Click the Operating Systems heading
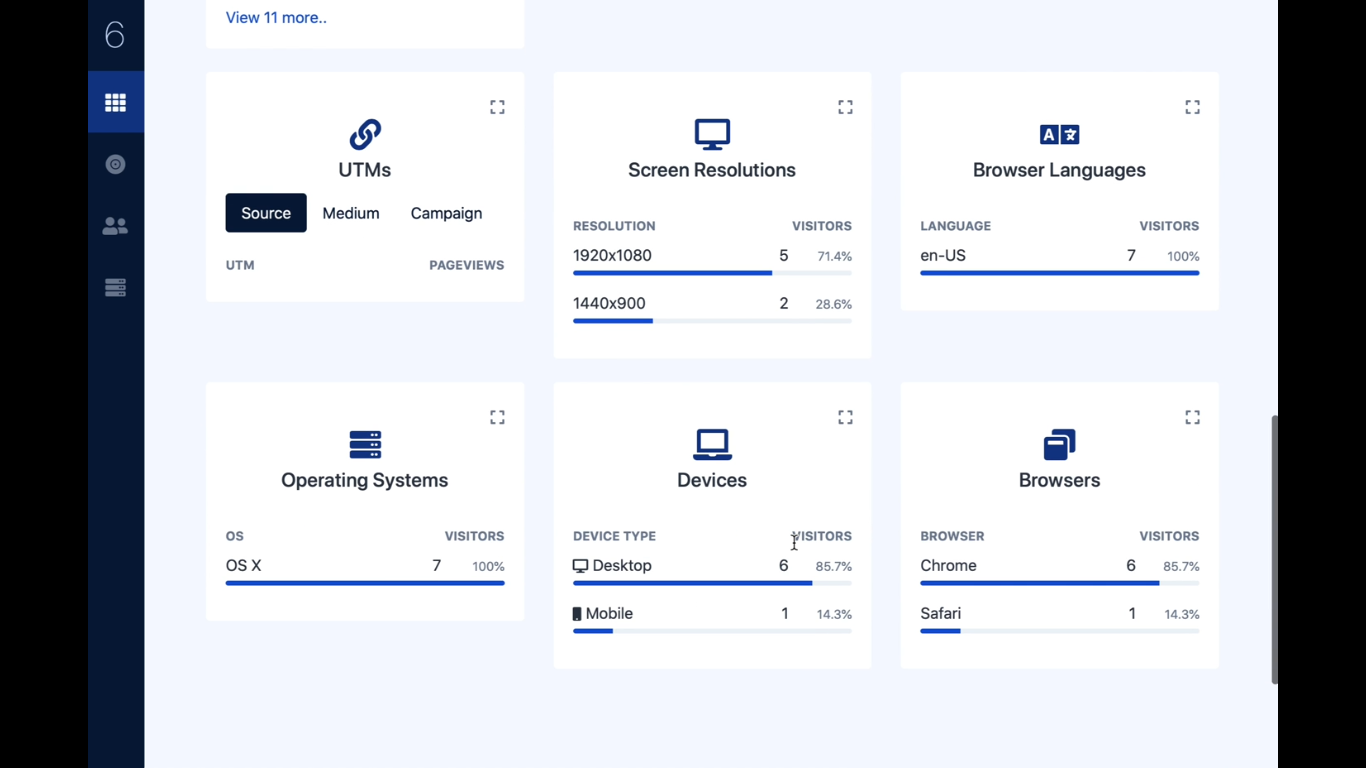The image size is (1366, 768). pyautogui.click(x=365, y=480)
